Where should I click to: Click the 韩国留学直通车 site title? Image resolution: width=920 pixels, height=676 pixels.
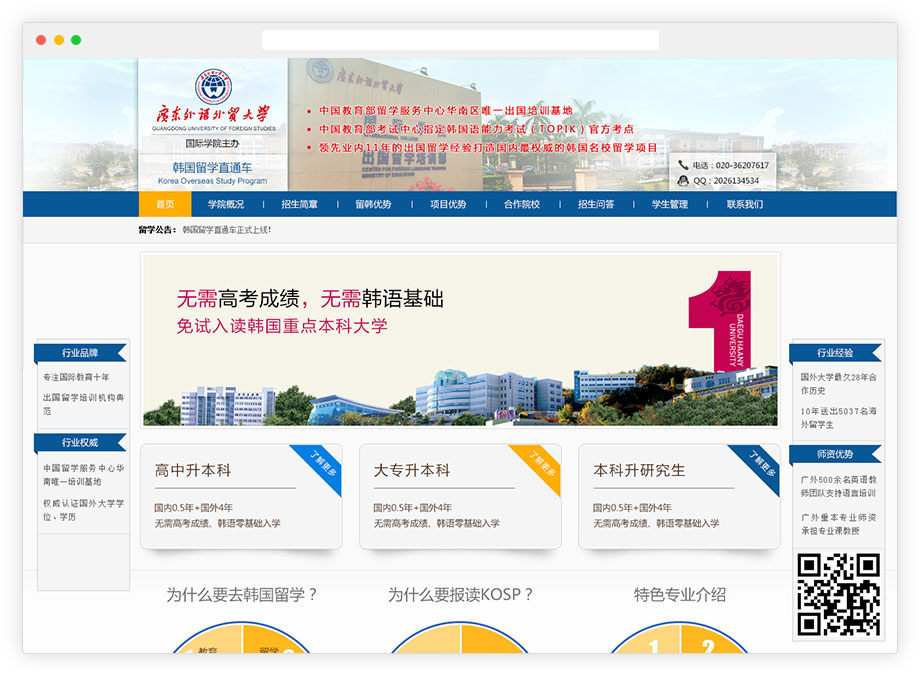pyautogui.click(x=212, y=167)
